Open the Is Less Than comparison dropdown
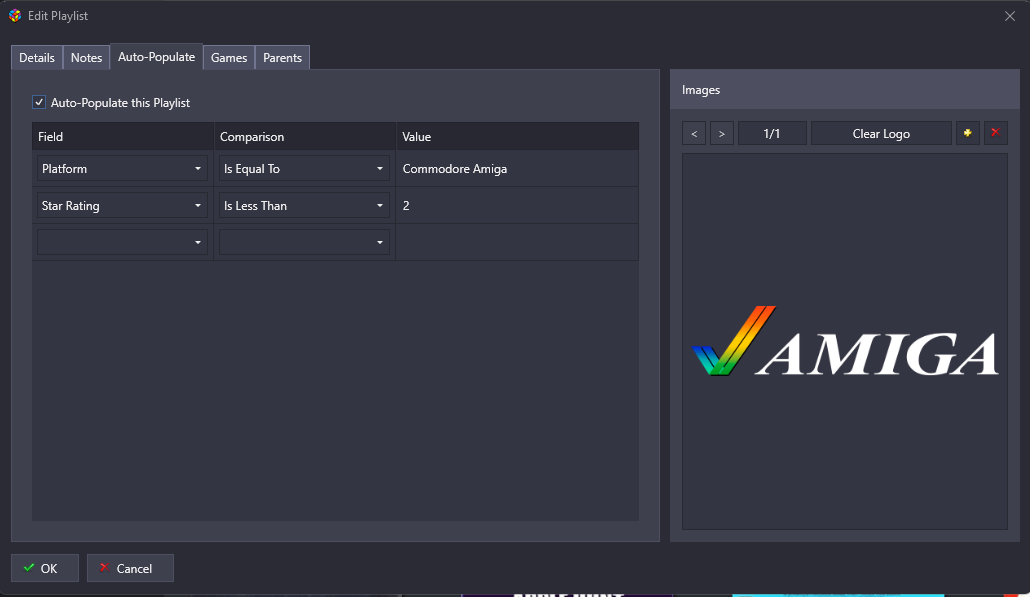 (304, 206)
